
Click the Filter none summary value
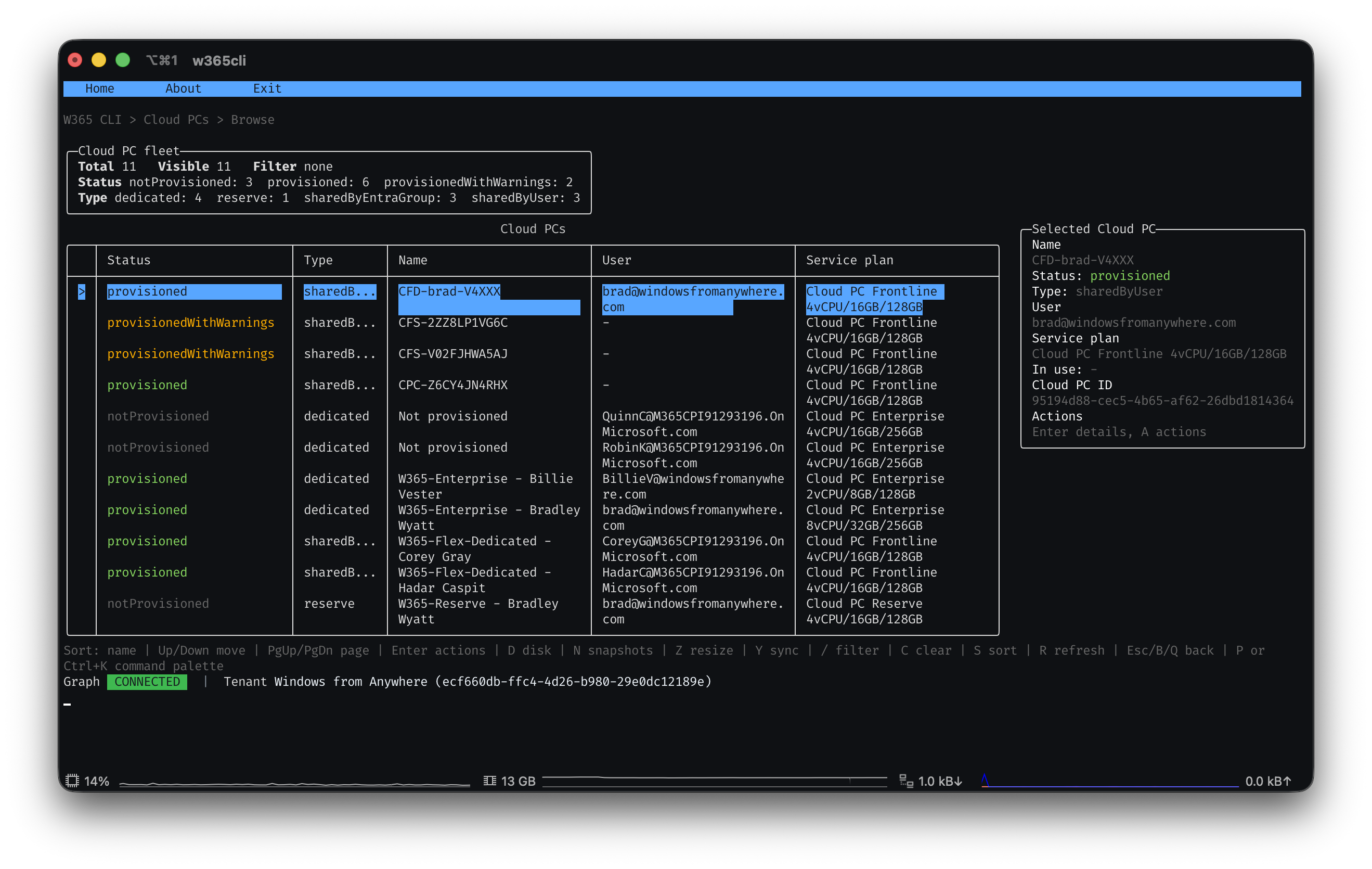(x=293, y=167)
